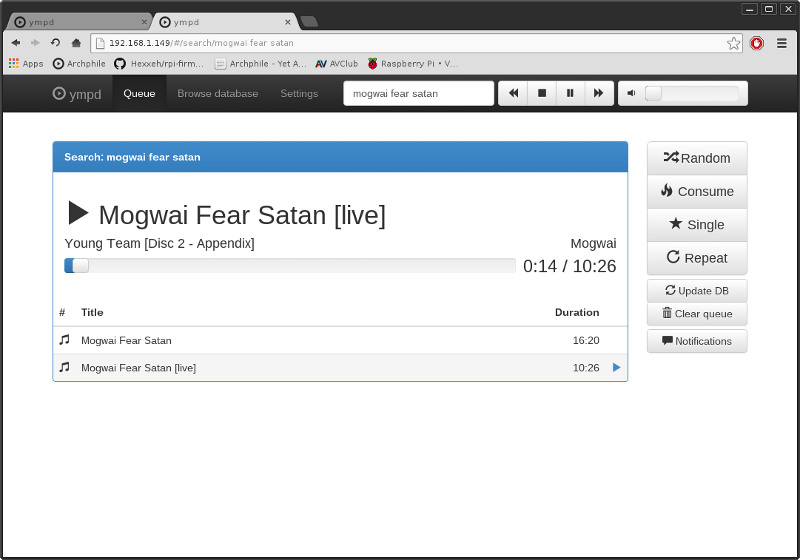Toggle Repeat mode
This screenshot has width=800, height=560.
click(697, 258)
